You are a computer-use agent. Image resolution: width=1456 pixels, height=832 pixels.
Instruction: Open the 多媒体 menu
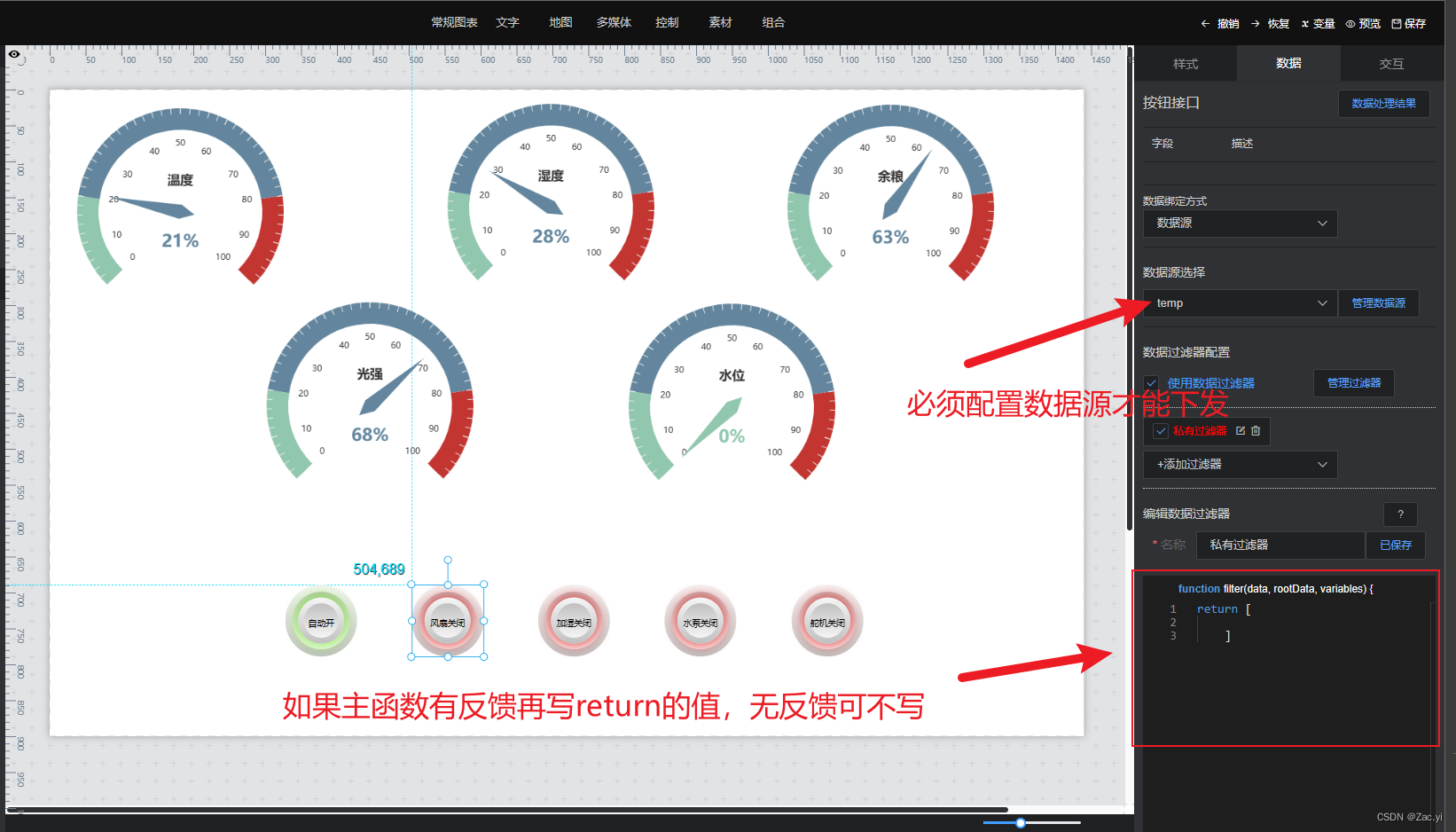[614, 22]
